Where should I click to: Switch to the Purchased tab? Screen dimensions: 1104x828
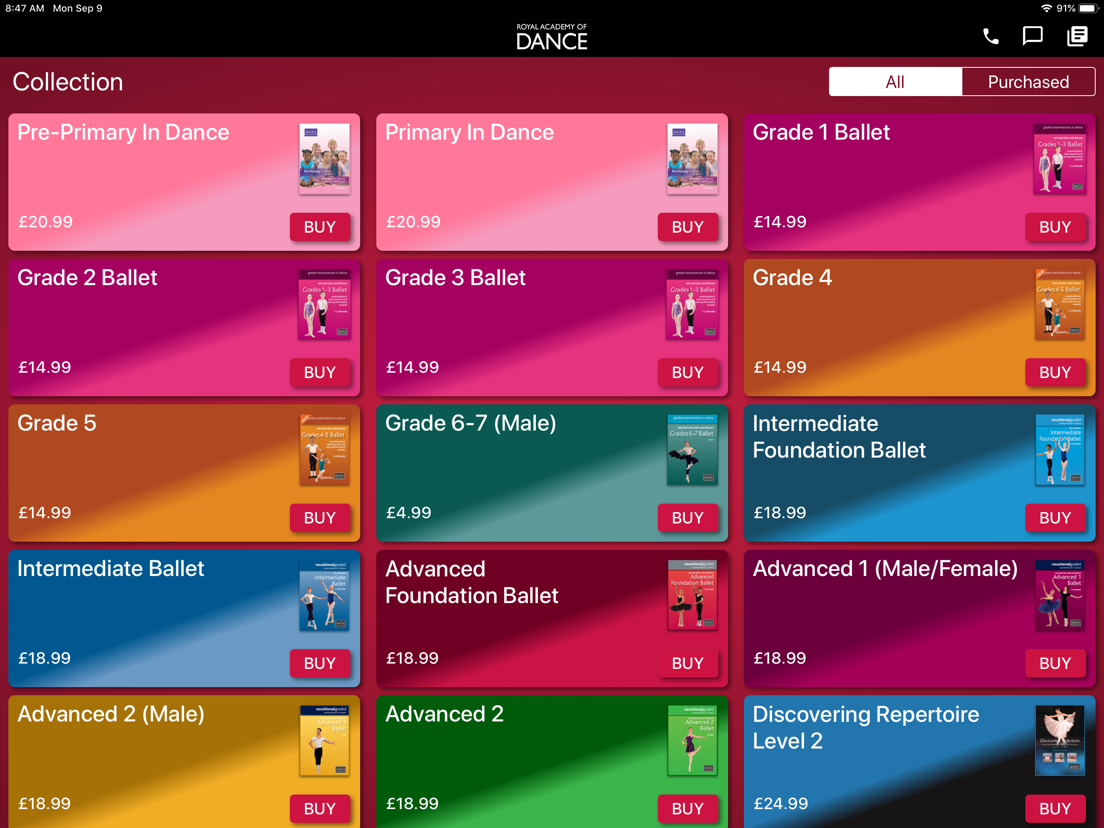1028,82
